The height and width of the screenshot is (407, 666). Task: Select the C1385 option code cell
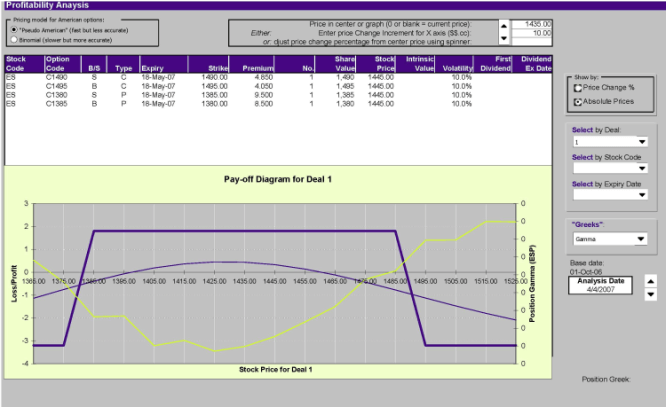click(57, 104)
